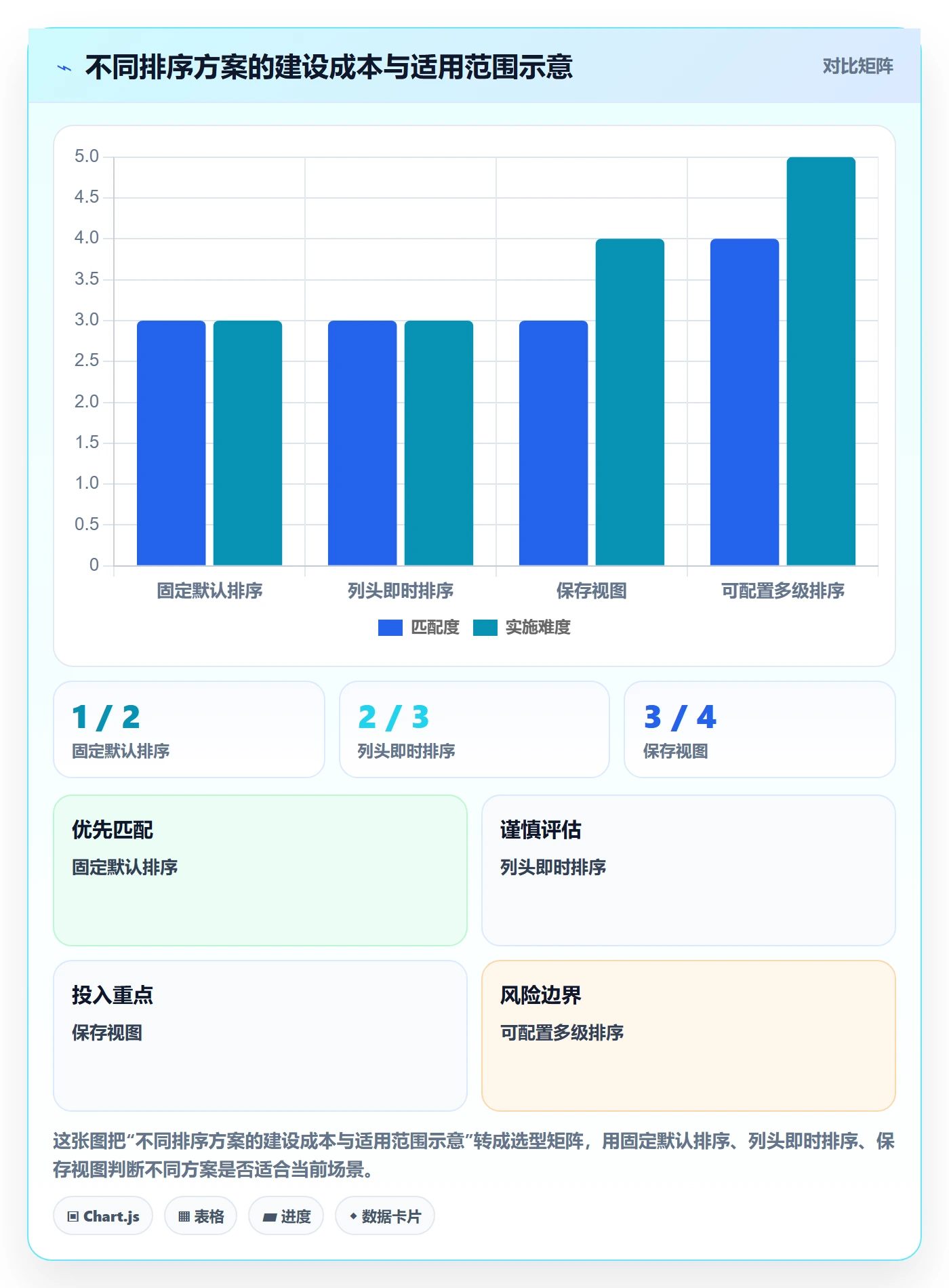Screen dimensions: 949x1288
Task: Open the 1 / 2 stat card
Action: (x=189, y=729)
